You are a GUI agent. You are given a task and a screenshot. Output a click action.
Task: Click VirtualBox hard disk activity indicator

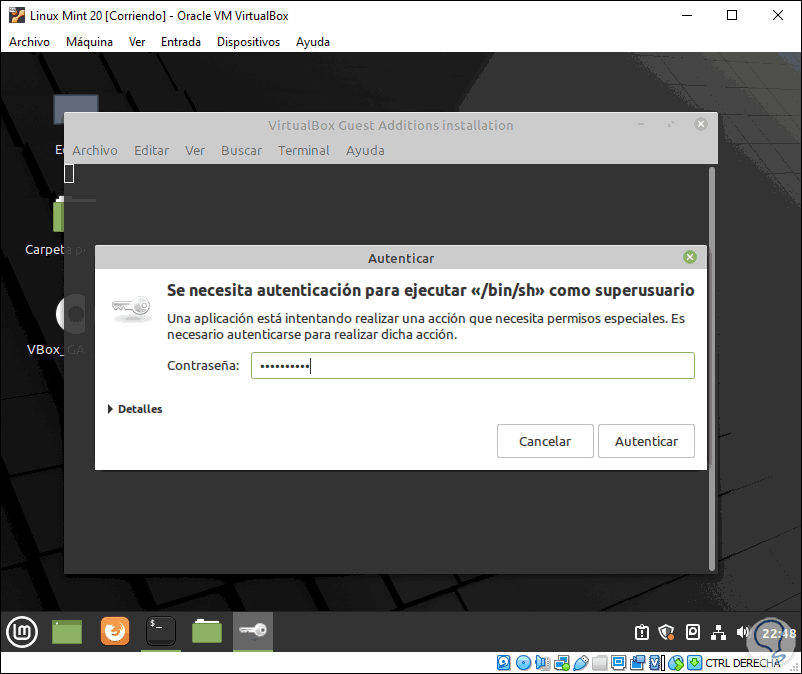(x=504, y=663)
